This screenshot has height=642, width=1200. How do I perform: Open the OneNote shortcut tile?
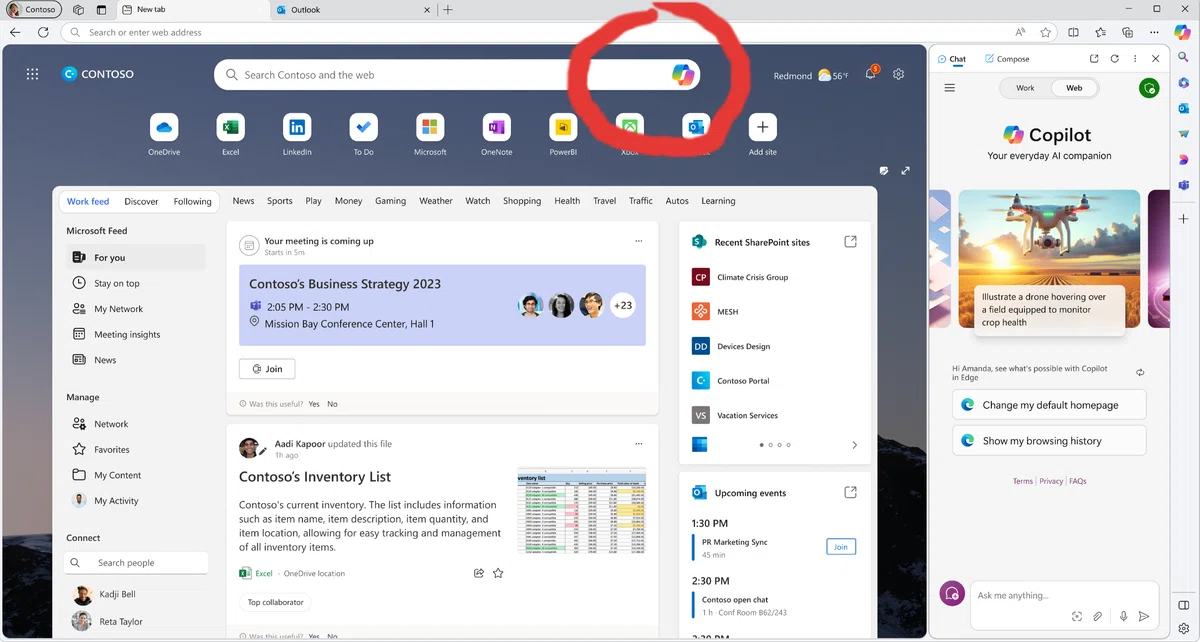click(496, 127)
